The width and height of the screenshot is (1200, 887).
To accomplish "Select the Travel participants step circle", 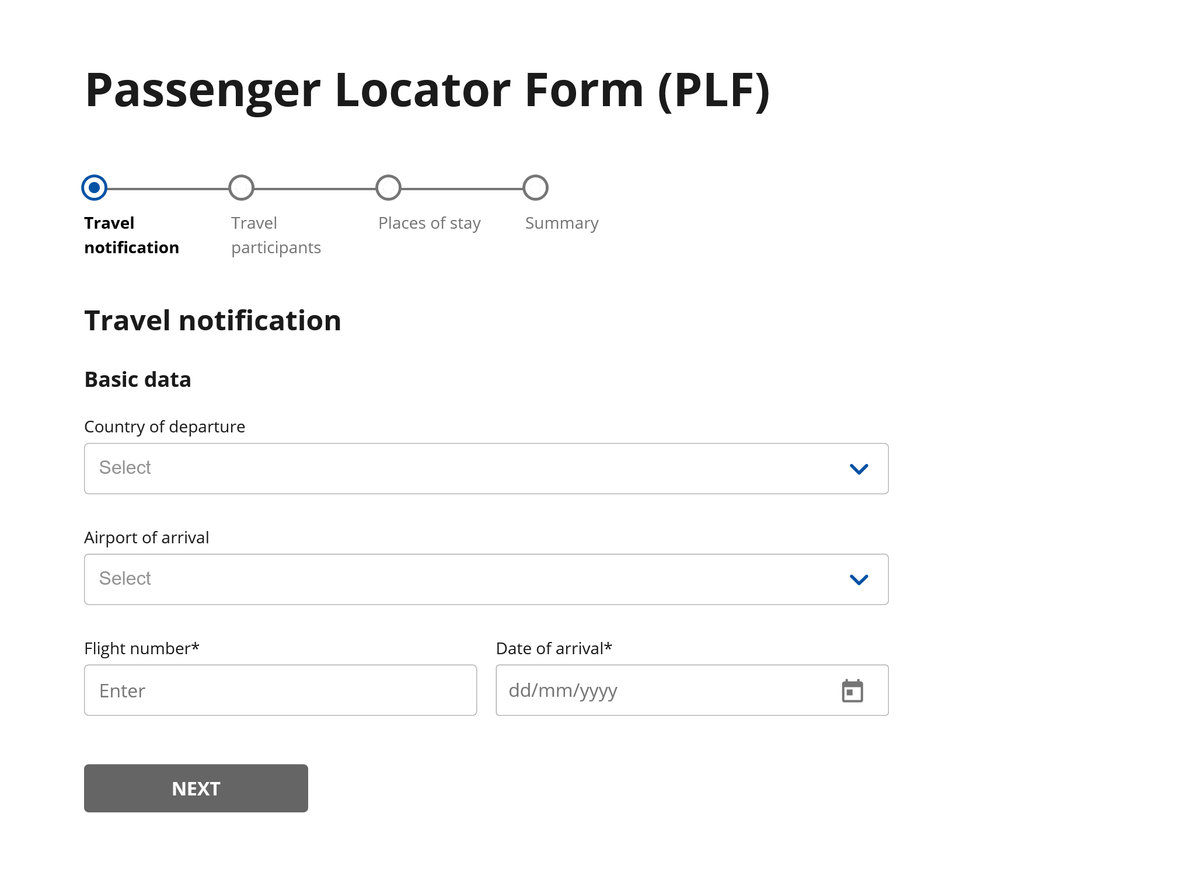I will tap(241, 187).
